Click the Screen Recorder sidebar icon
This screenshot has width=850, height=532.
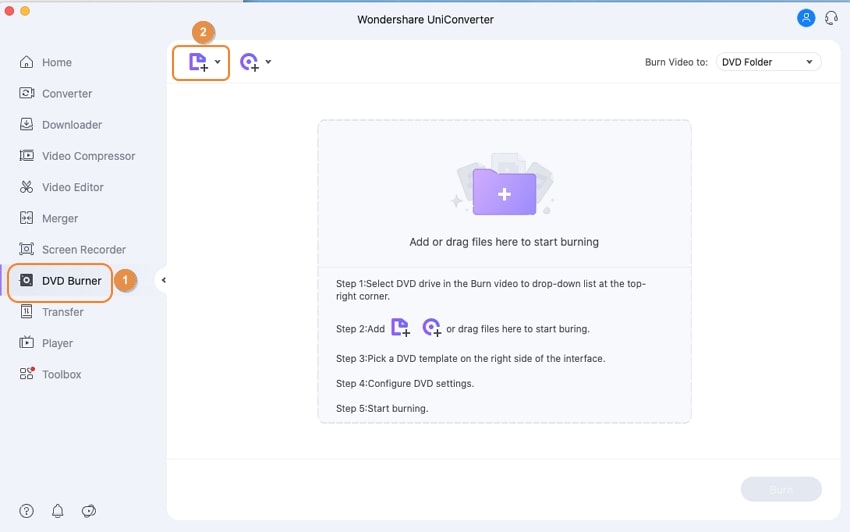tap(26, 249)
